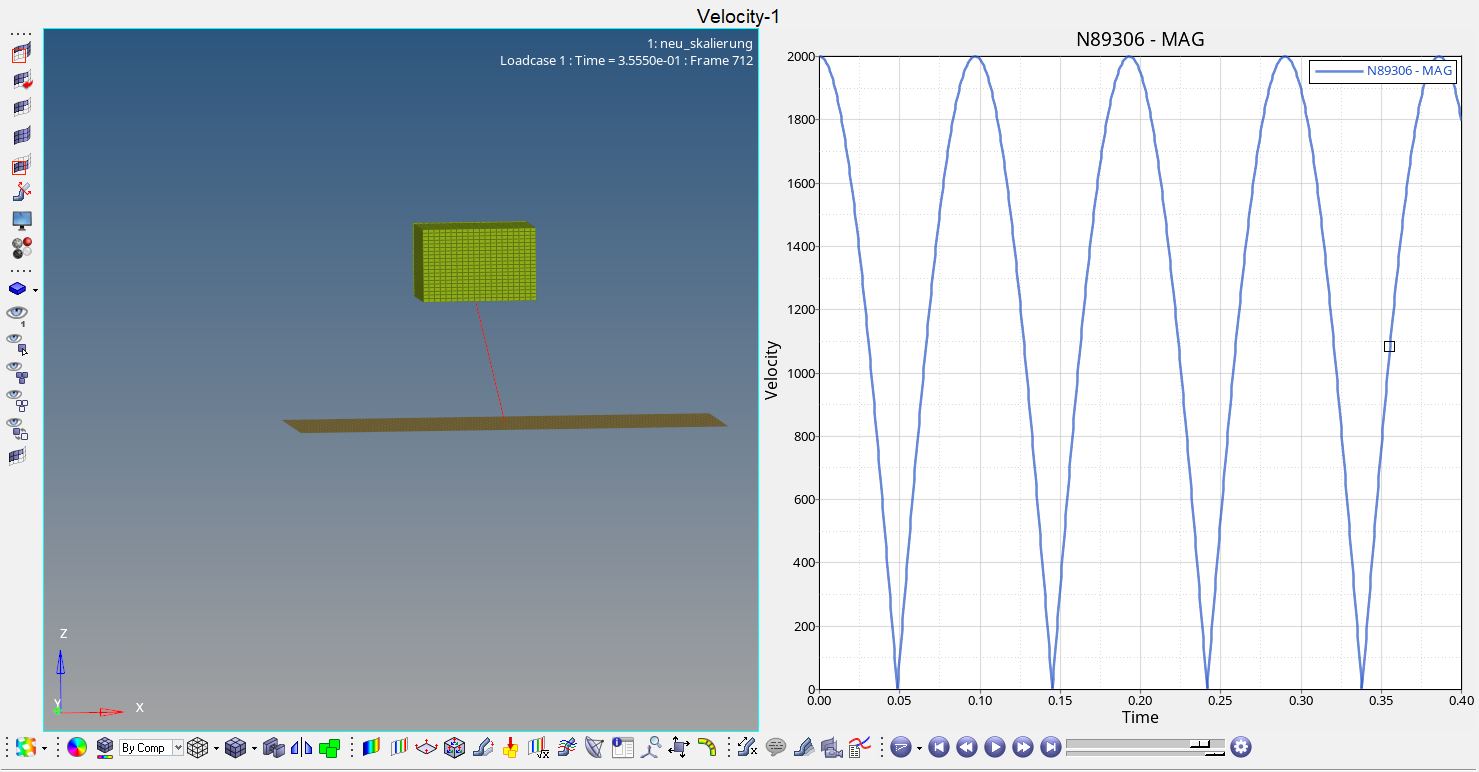
Task: Click the N89306 - MAG legend entry
Action: click(1382, 71)
